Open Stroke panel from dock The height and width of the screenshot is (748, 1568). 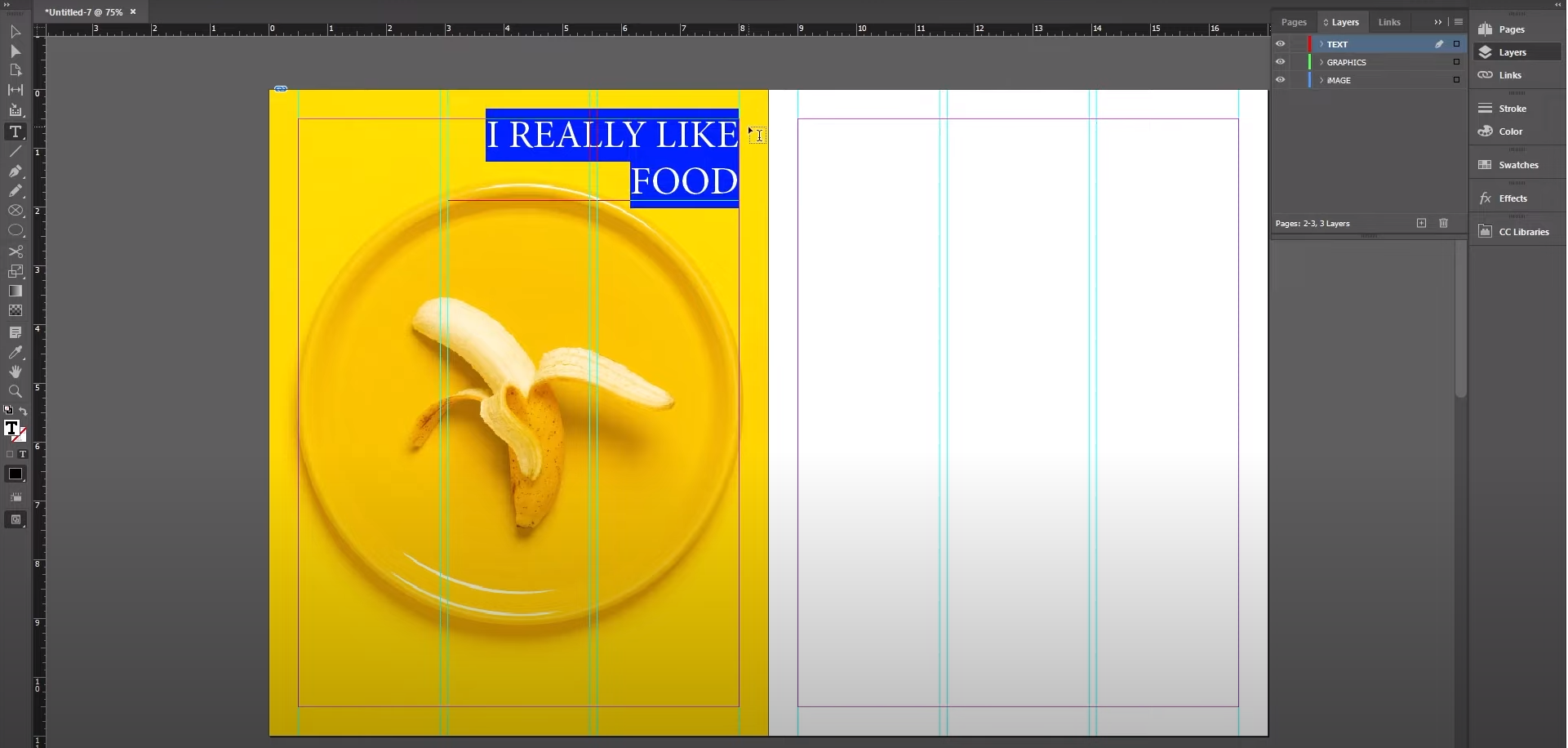[1517, 109]
